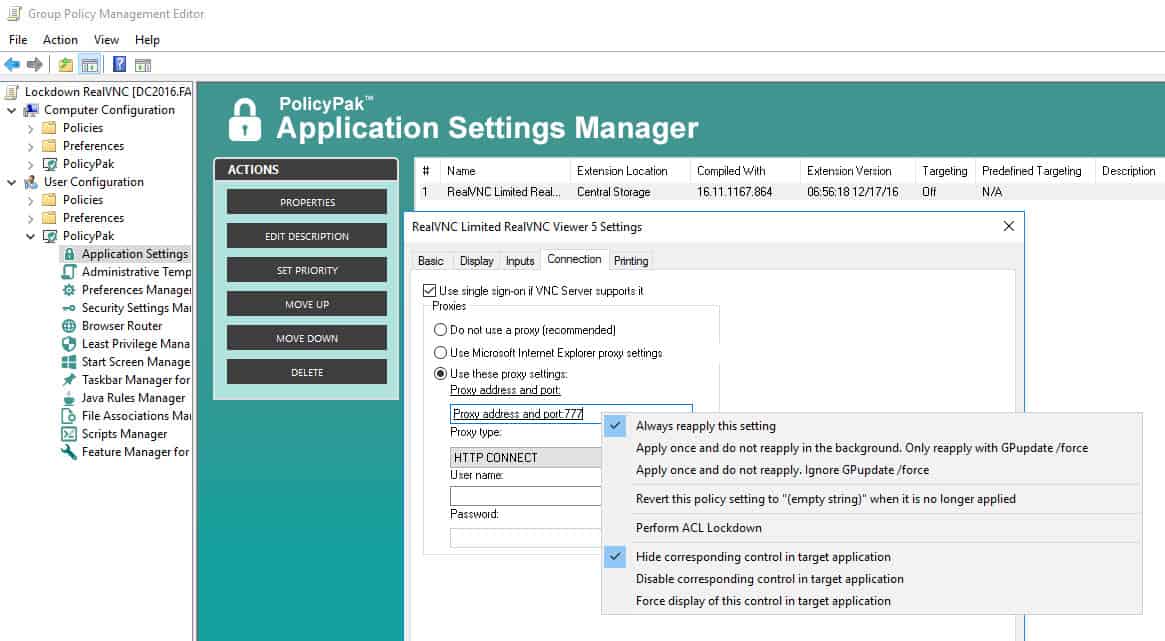The image size is (1165, 641).
Task: Select the File Associations Manager icon
Action: [69, 416]
